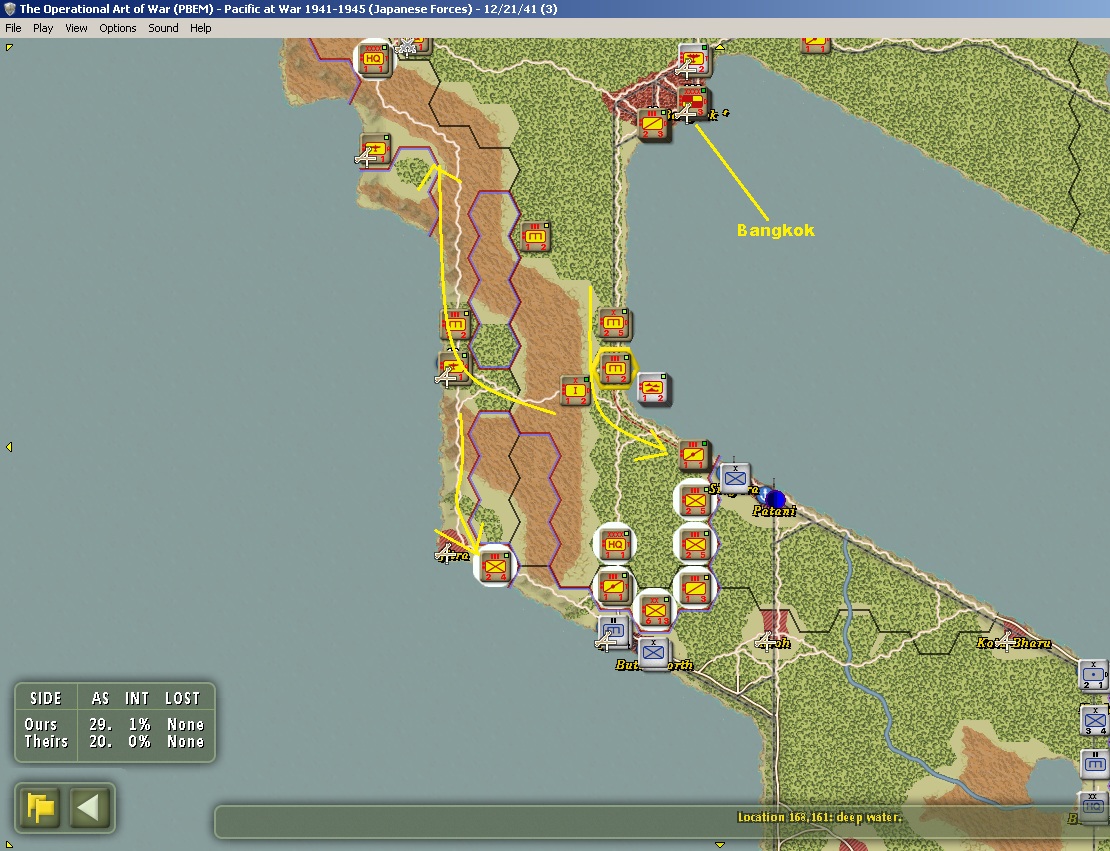Select the III 1-2 unit east of the mountain ridge
This screenshot has height=851, width=1110.
click(534, 236)
